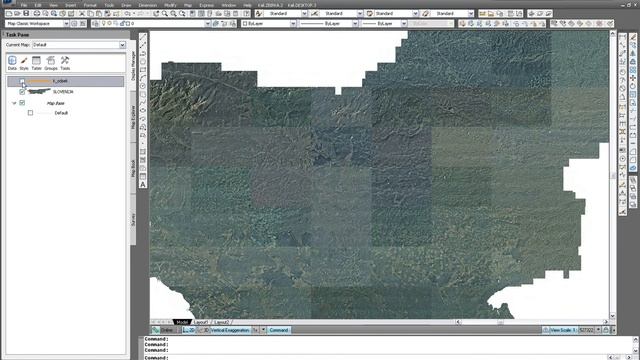Screen dimensions: 640x360
Task: Open the Map menu
Action: pos(188,5)
